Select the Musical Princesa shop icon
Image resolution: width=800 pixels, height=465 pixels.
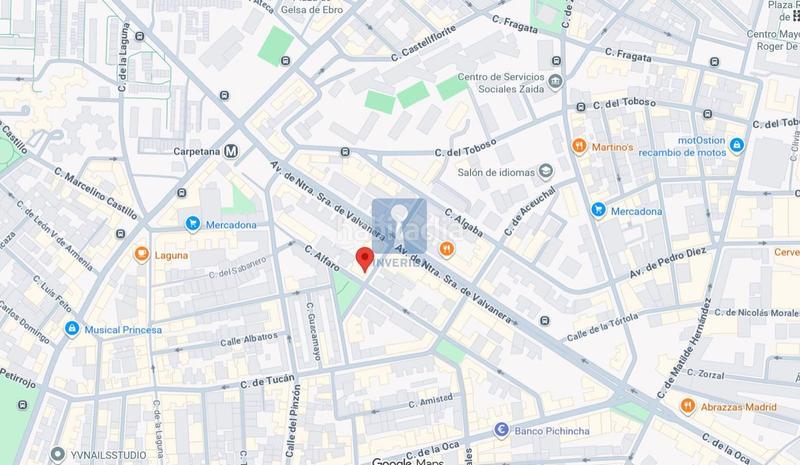pos(72,329)
